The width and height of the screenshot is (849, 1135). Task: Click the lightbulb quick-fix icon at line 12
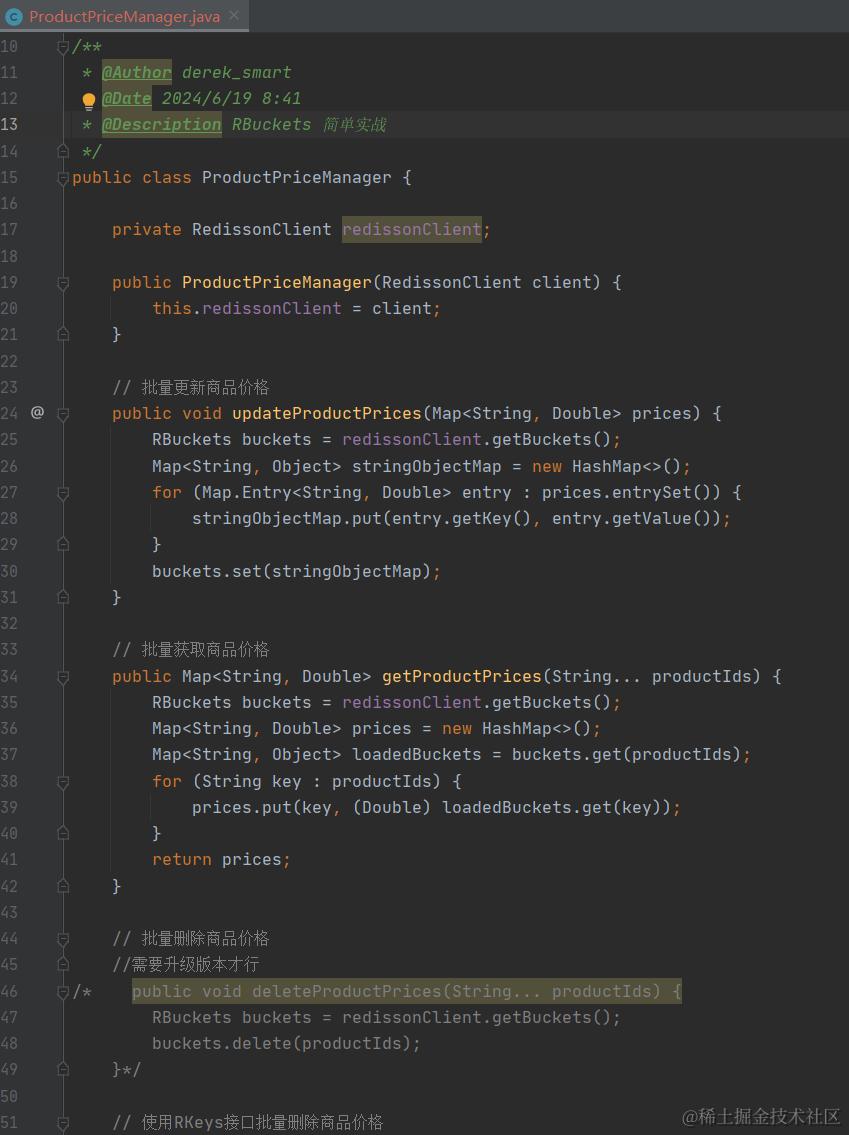[x=89, y=98]
